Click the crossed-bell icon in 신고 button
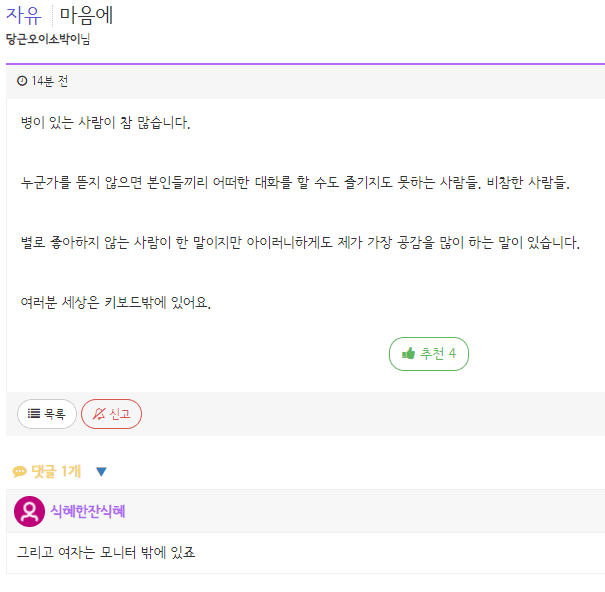605x592 pixels. (x=99, y=414)
